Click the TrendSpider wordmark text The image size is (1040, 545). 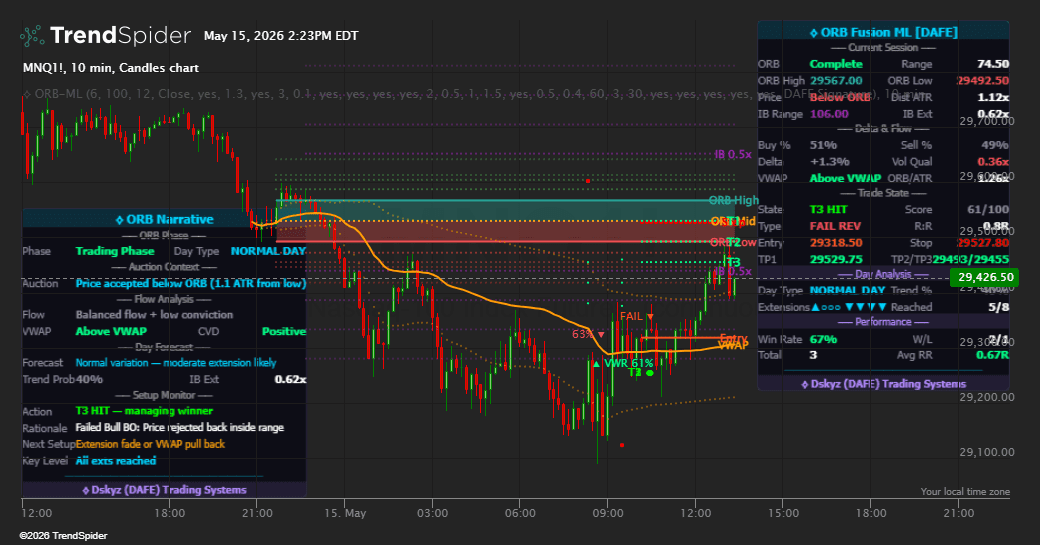(x=121, y=35)
